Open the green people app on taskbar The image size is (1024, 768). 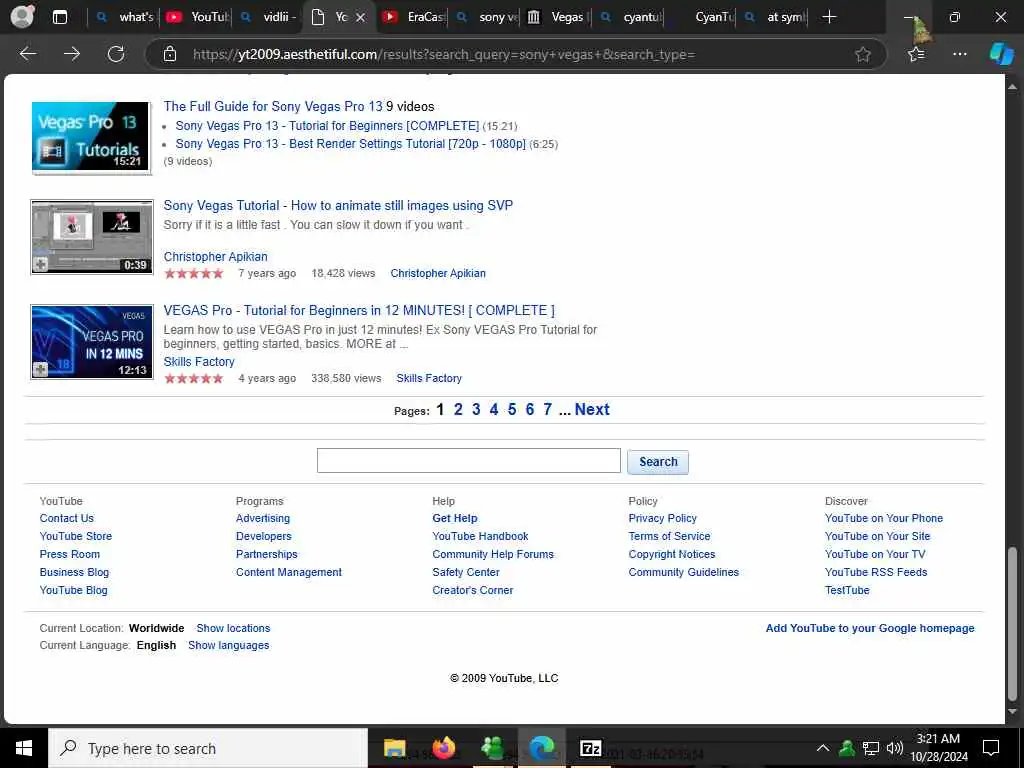click(x=492, y=748)
